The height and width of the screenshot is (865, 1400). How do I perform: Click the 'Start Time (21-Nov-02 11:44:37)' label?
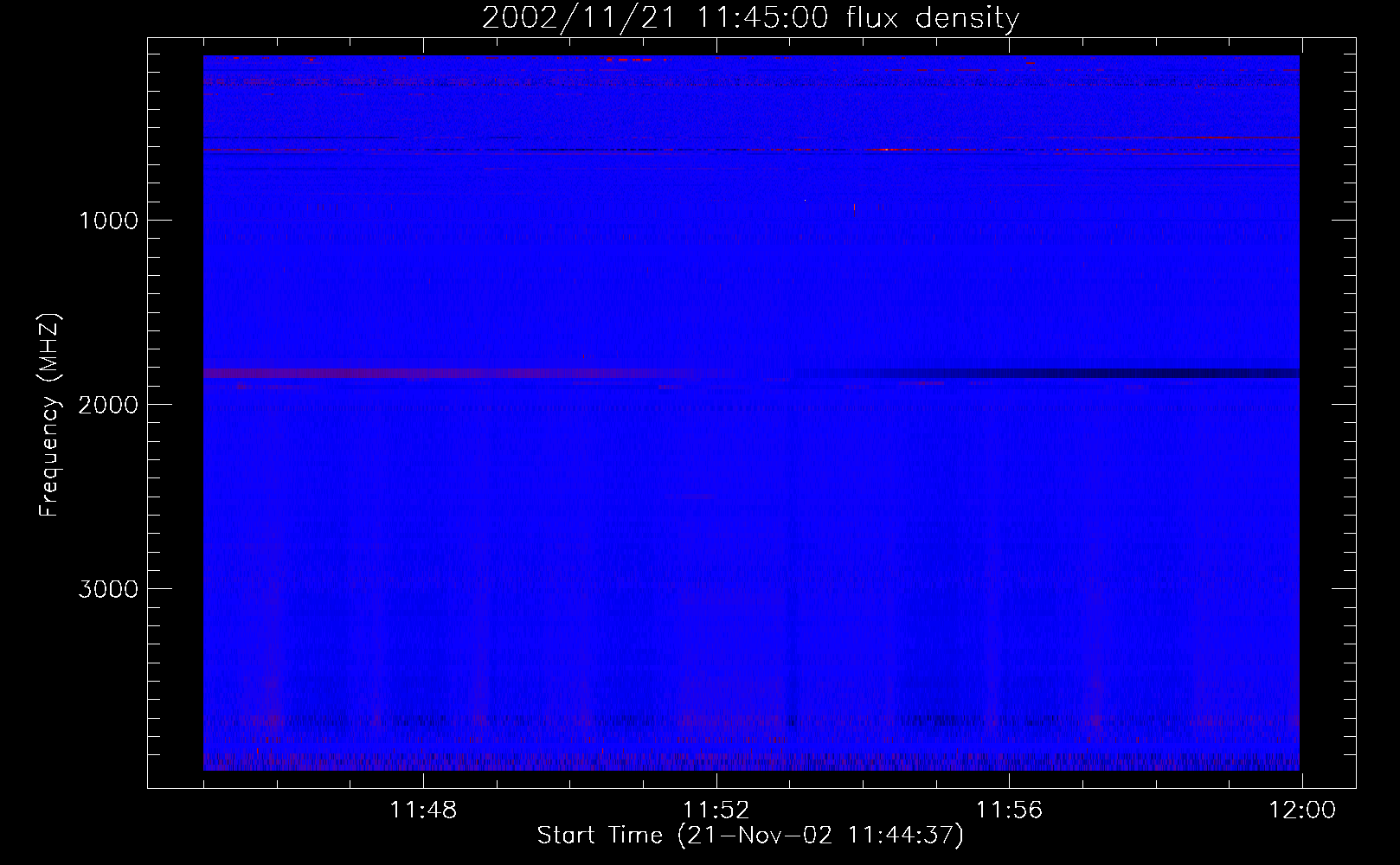point(750,836)
